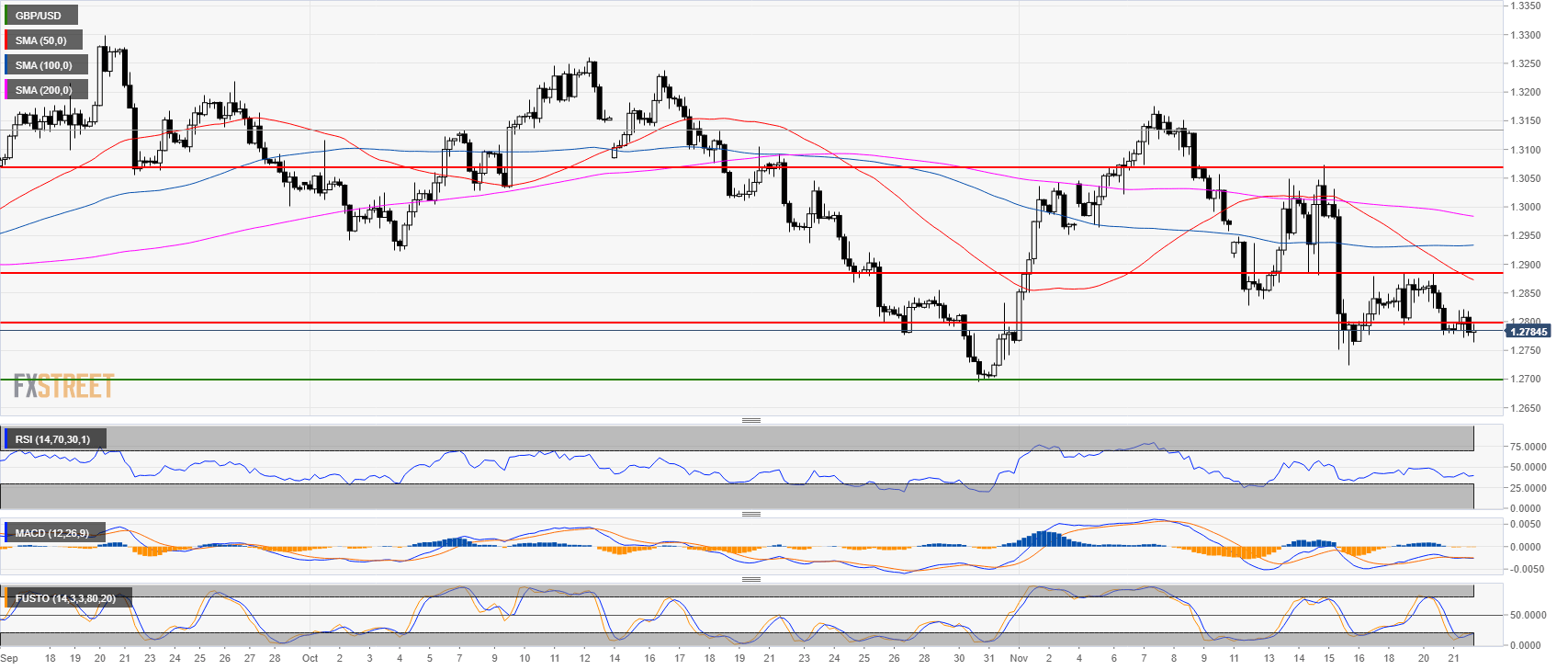Toggle the RSI (14,70,30,1) indicator legend
This screenshot has height=670, width=1568.
pos(52,439)
